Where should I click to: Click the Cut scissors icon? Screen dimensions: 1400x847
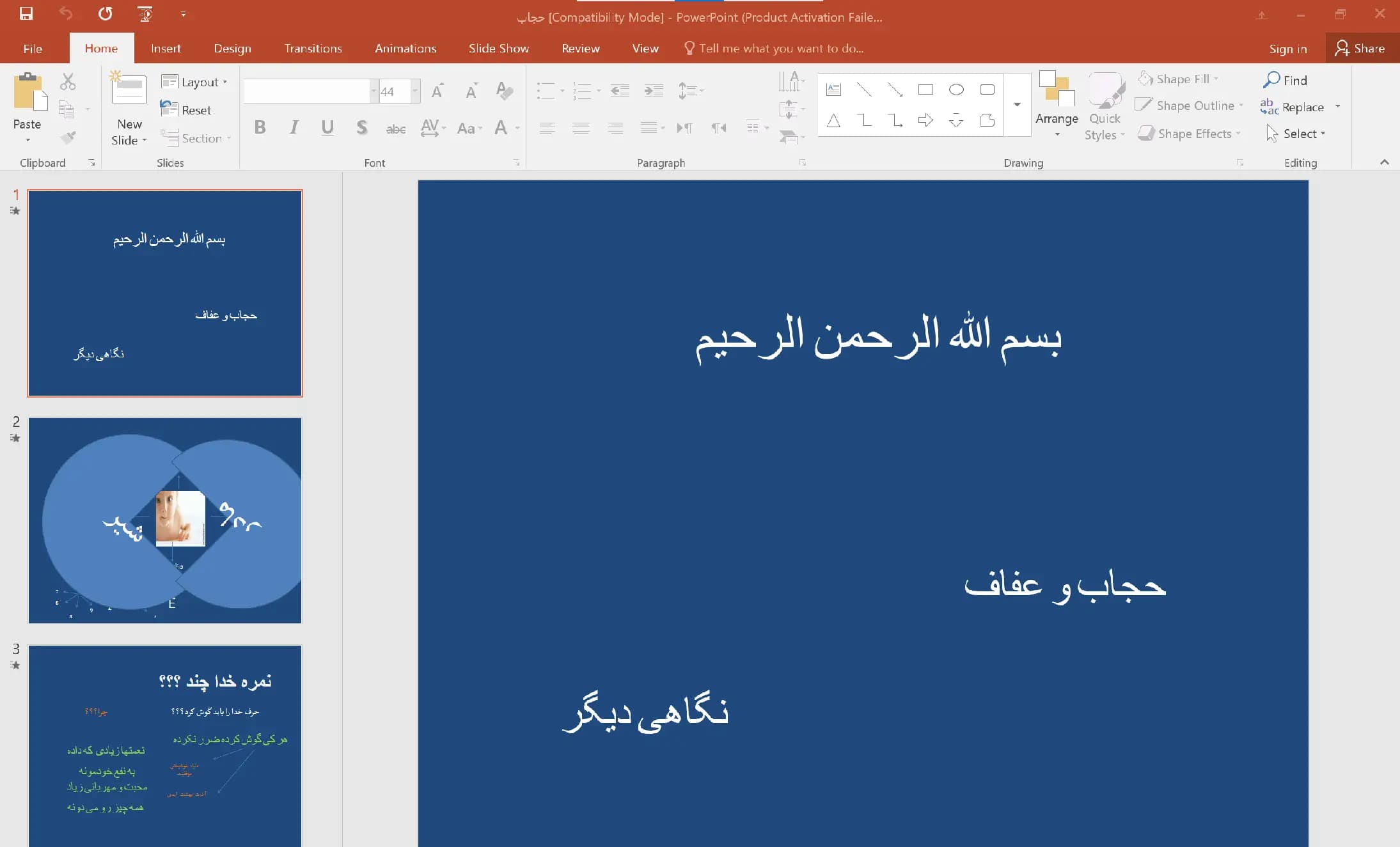[x=68, y=82]
